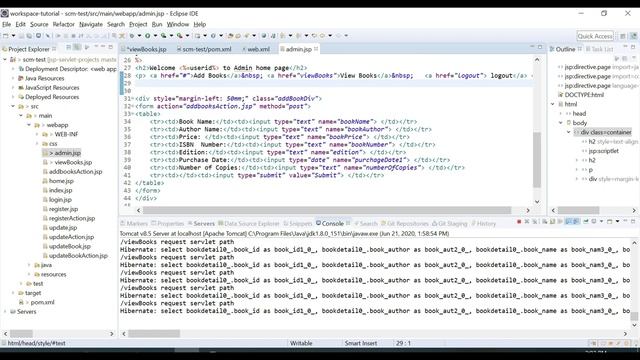This screenshot has height=360, width=640.
Task: Open the Markers view tab
Action: point(134,224)
